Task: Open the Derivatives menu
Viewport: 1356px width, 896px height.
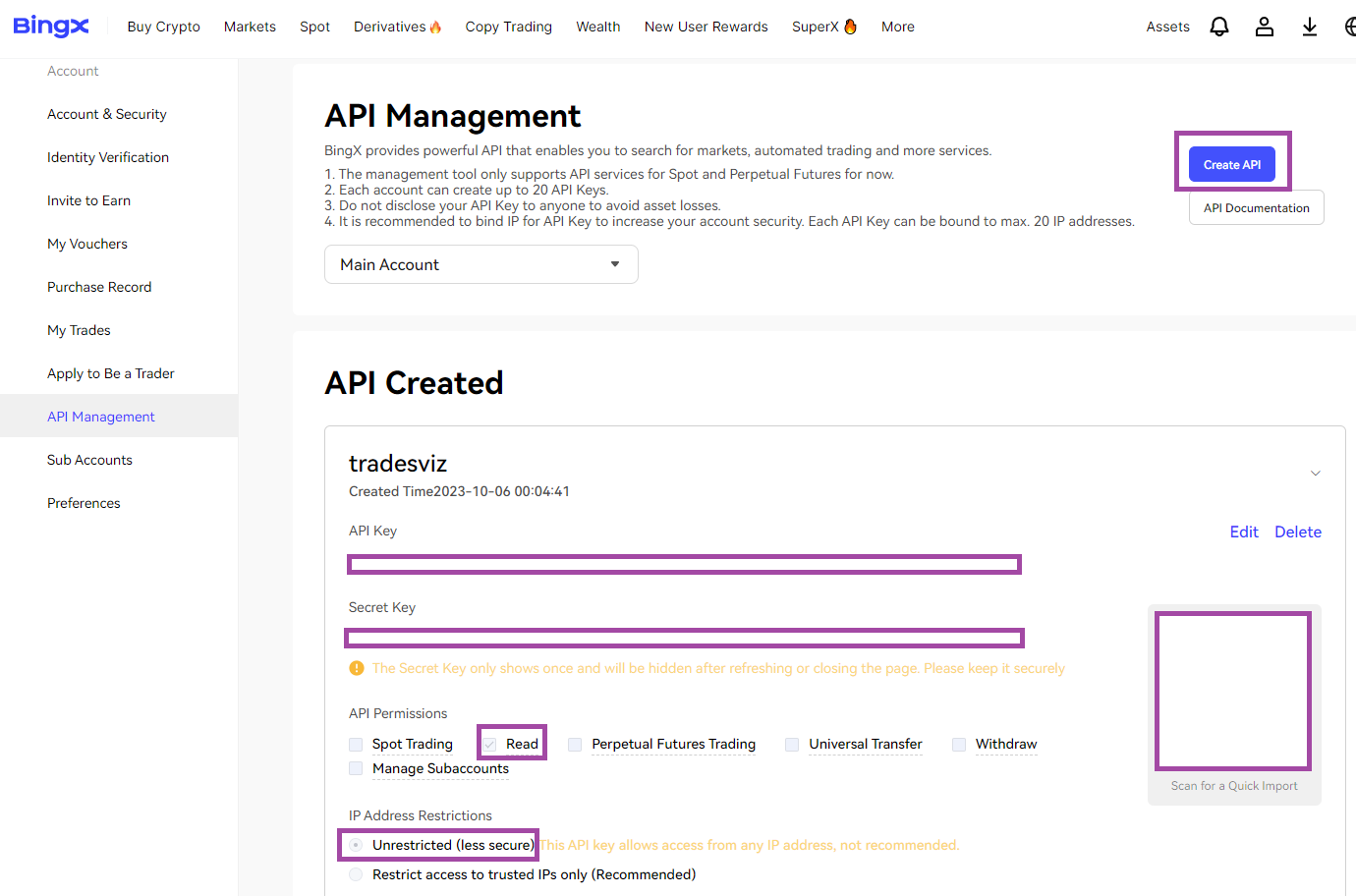Action: [398, 27]
